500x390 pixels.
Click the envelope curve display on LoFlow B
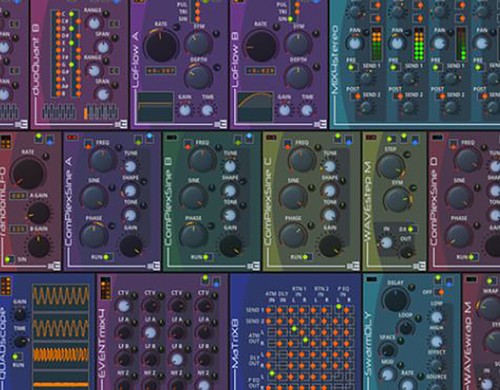pos(255,107)
